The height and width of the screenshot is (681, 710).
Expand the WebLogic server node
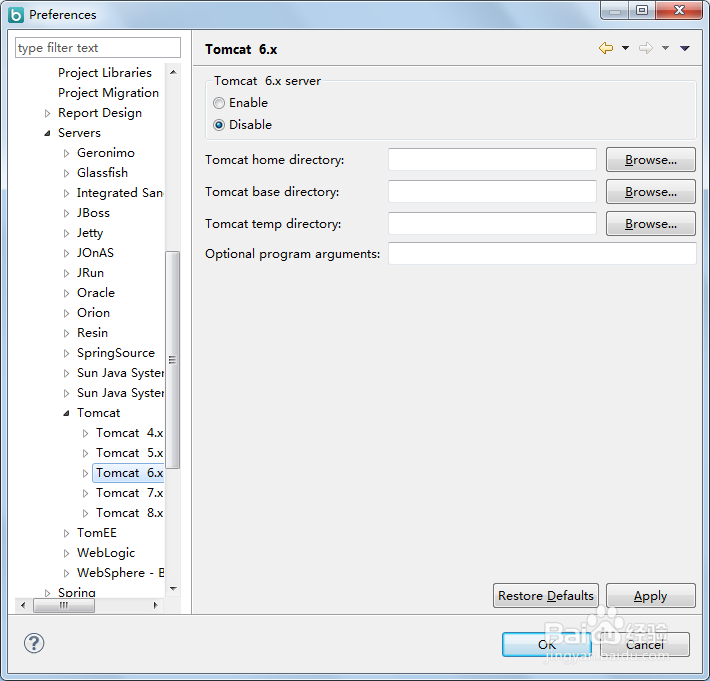[67, 553]
